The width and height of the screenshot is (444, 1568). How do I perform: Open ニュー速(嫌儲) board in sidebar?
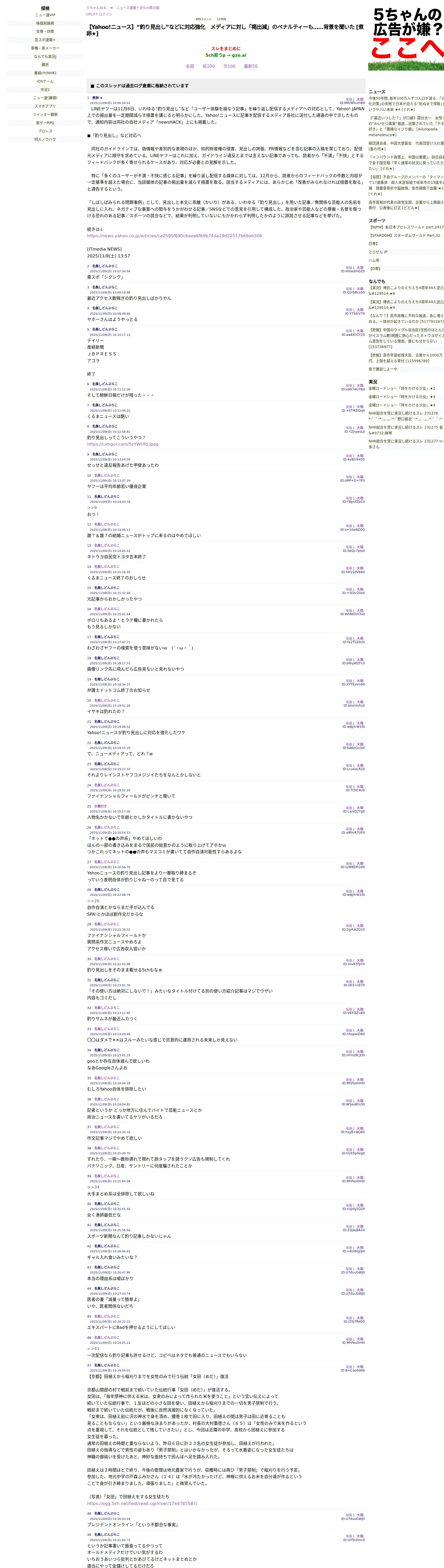(x=45, y=98)
